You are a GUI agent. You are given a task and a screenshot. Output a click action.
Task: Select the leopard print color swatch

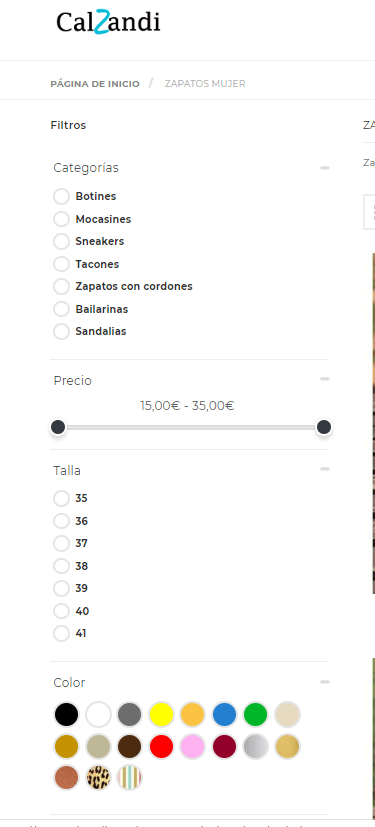98,777
